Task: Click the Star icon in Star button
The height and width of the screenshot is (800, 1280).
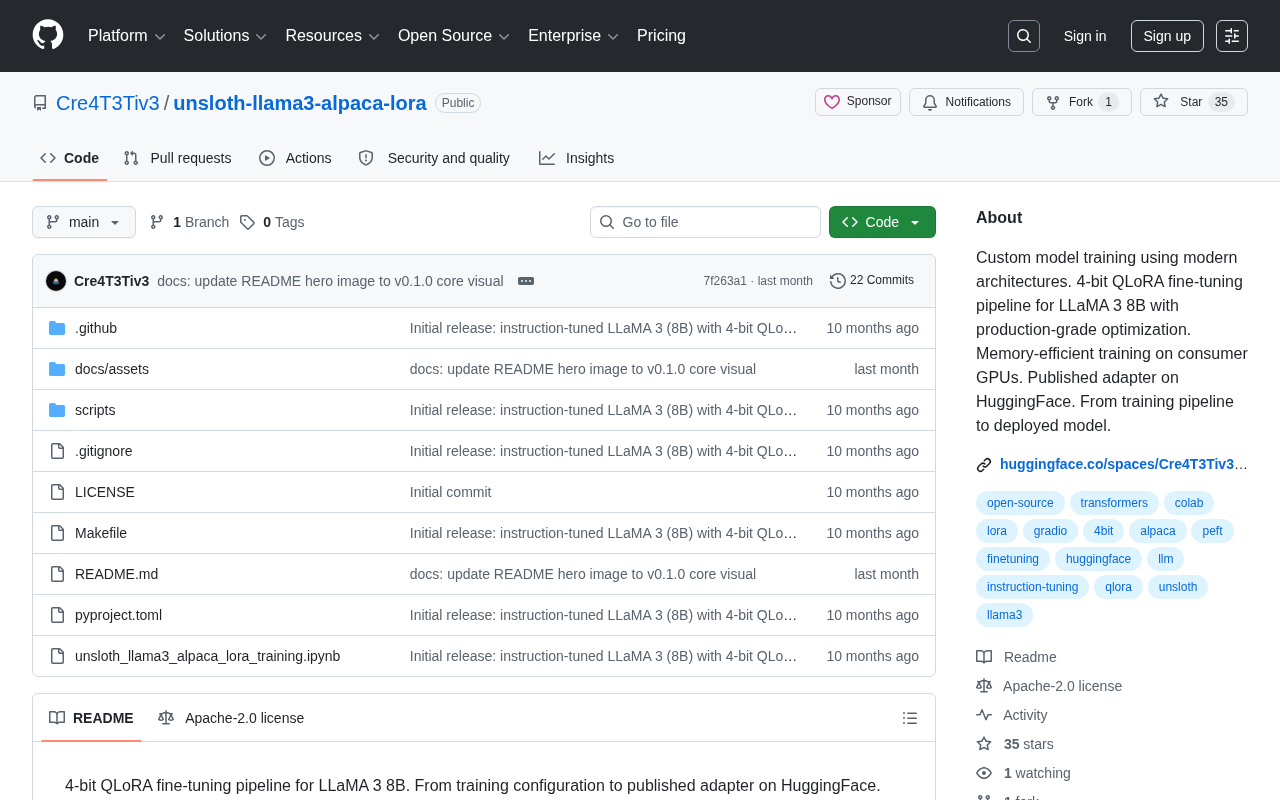Action: (x=1161, y=101)
